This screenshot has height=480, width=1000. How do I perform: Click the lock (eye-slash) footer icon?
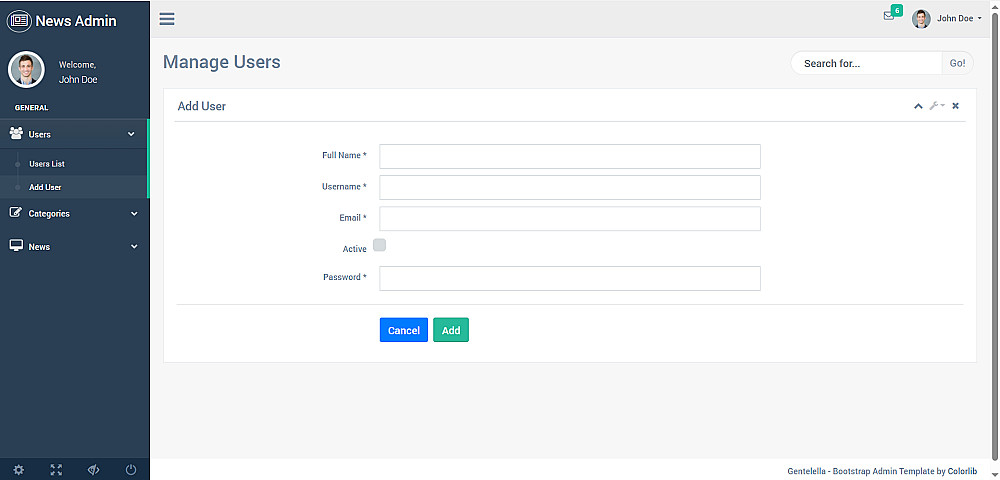tap(93, 469)
